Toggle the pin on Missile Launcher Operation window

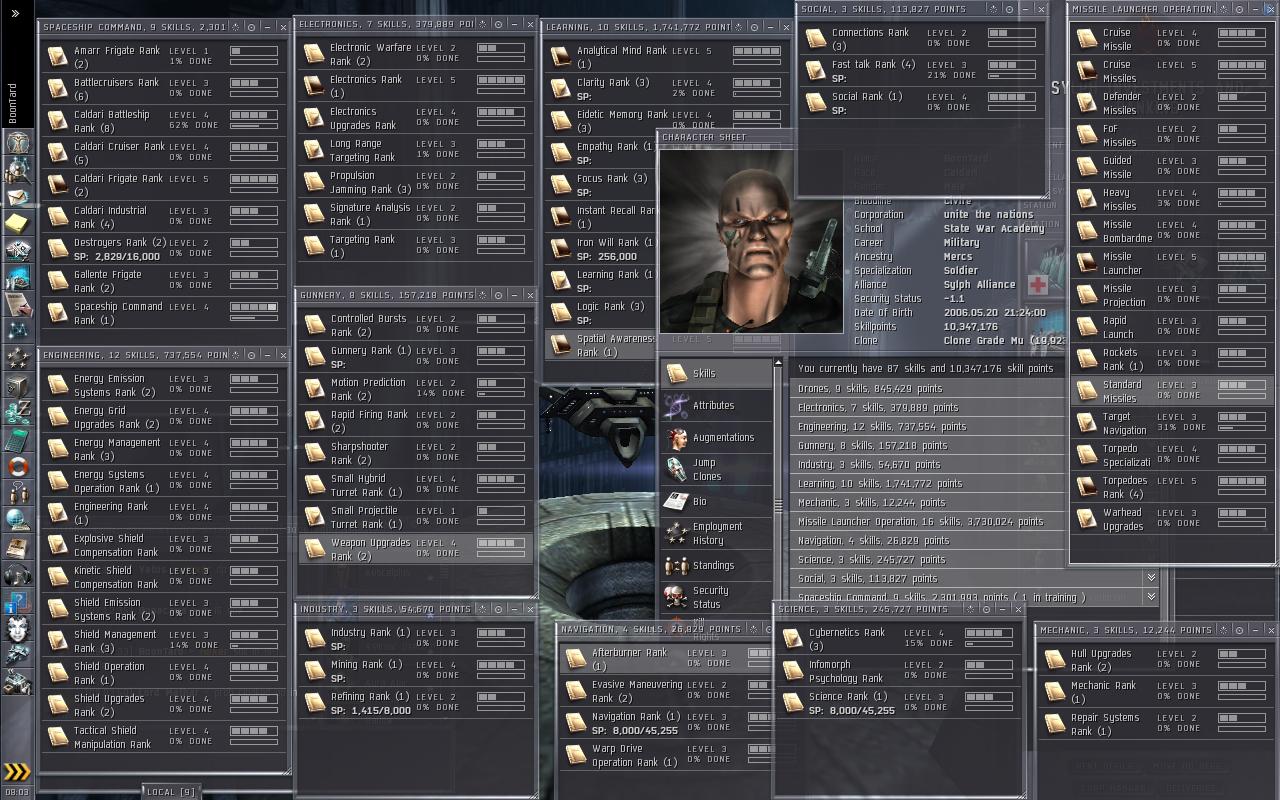1241,9
